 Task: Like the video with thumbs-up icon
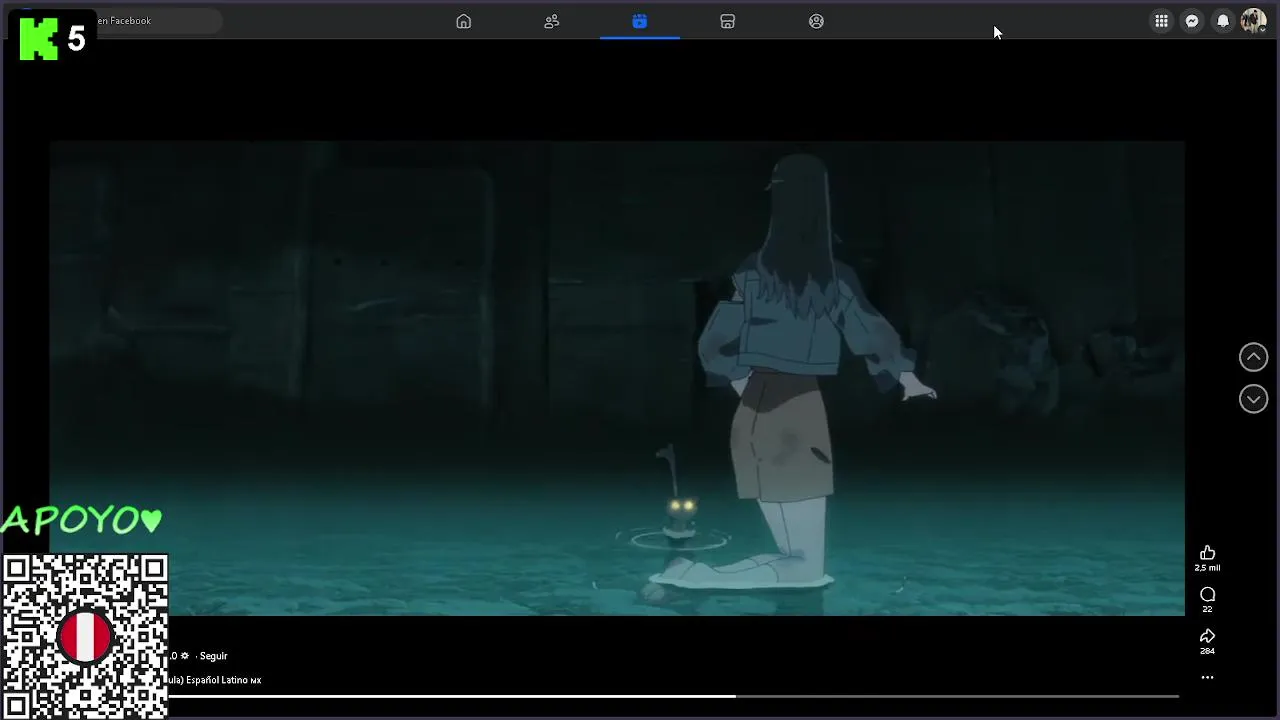tap(1207, 553)
